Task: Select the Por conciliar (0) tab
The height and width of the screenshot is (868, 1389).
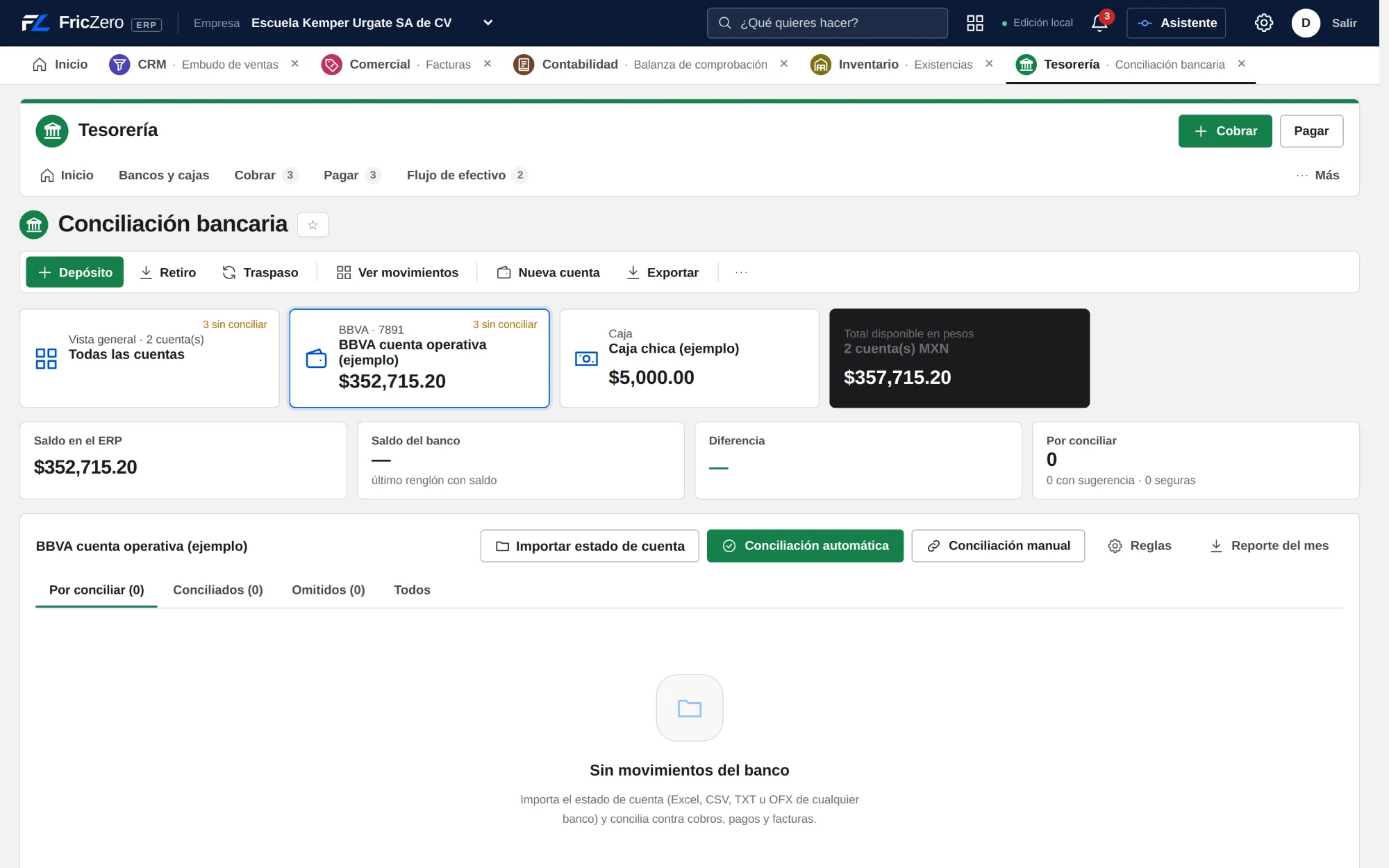Action: [97, 590]
